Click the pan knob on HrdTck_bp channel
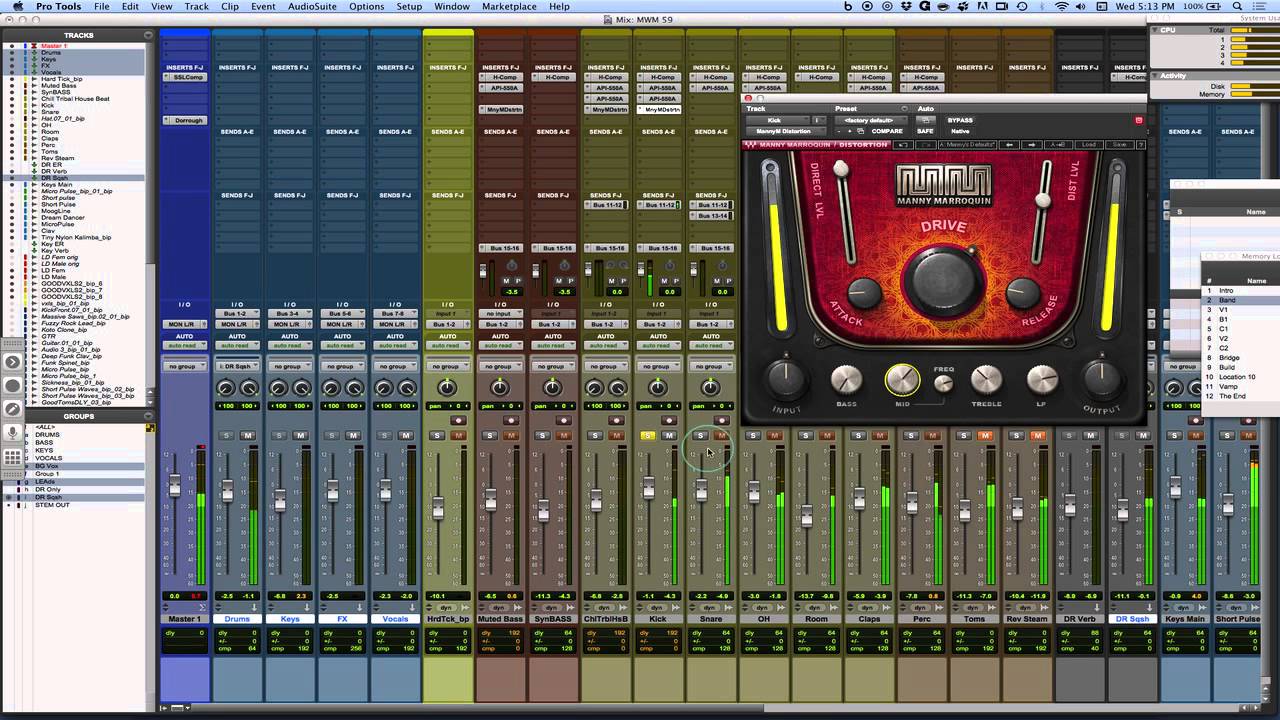The image size is (1280, 720). (447, 388)
